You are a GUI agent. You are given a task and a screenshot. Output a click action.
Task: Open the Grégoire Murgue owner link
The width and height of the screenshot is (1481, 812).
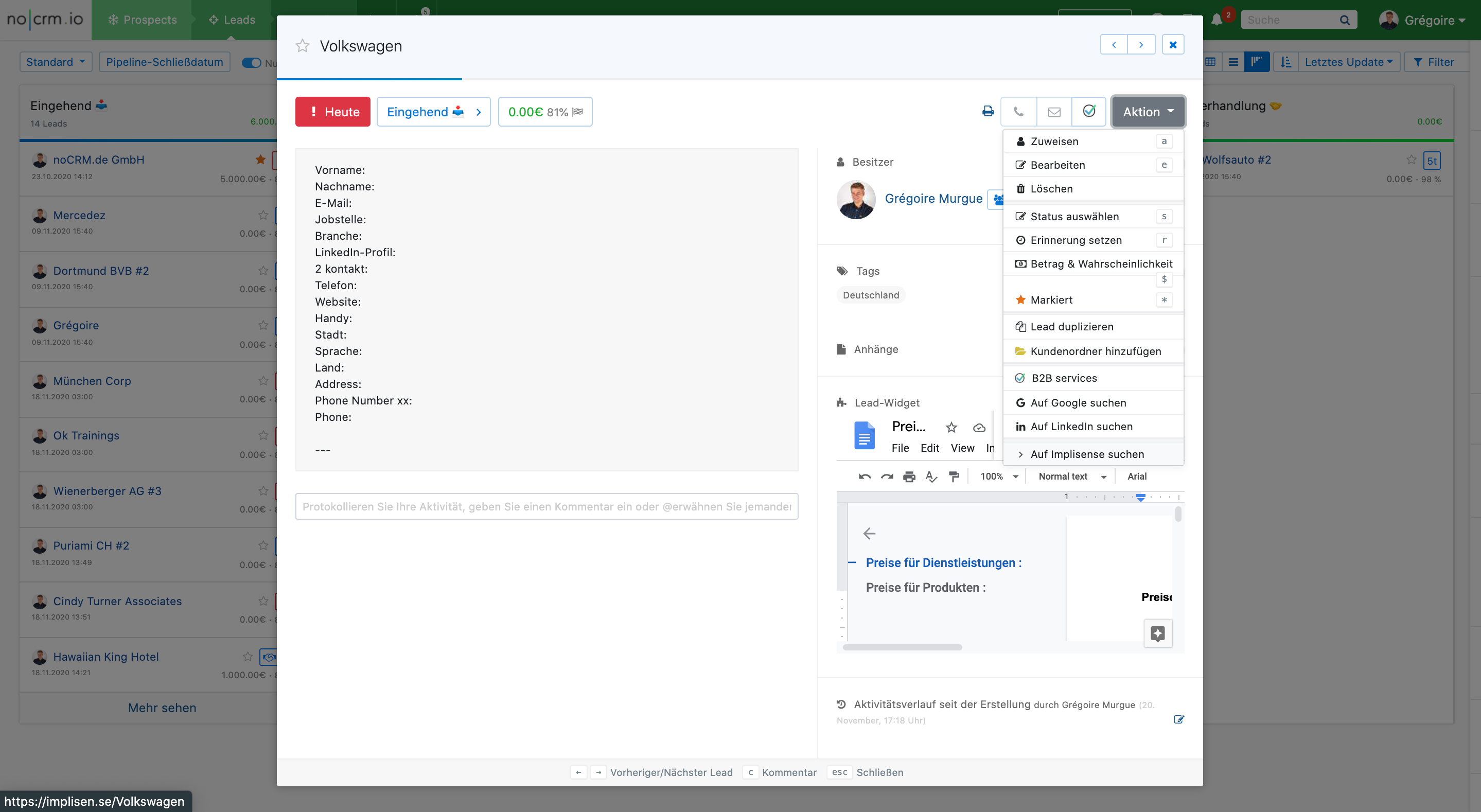[x=933, y=199]
